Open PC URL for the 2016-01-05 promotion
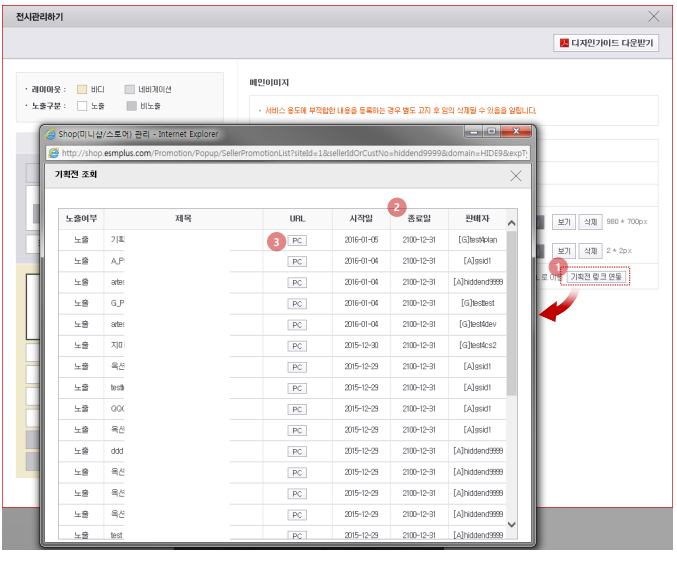Image resolution: width=677 pixels, height=580 pixels. (x=297, y=241)
